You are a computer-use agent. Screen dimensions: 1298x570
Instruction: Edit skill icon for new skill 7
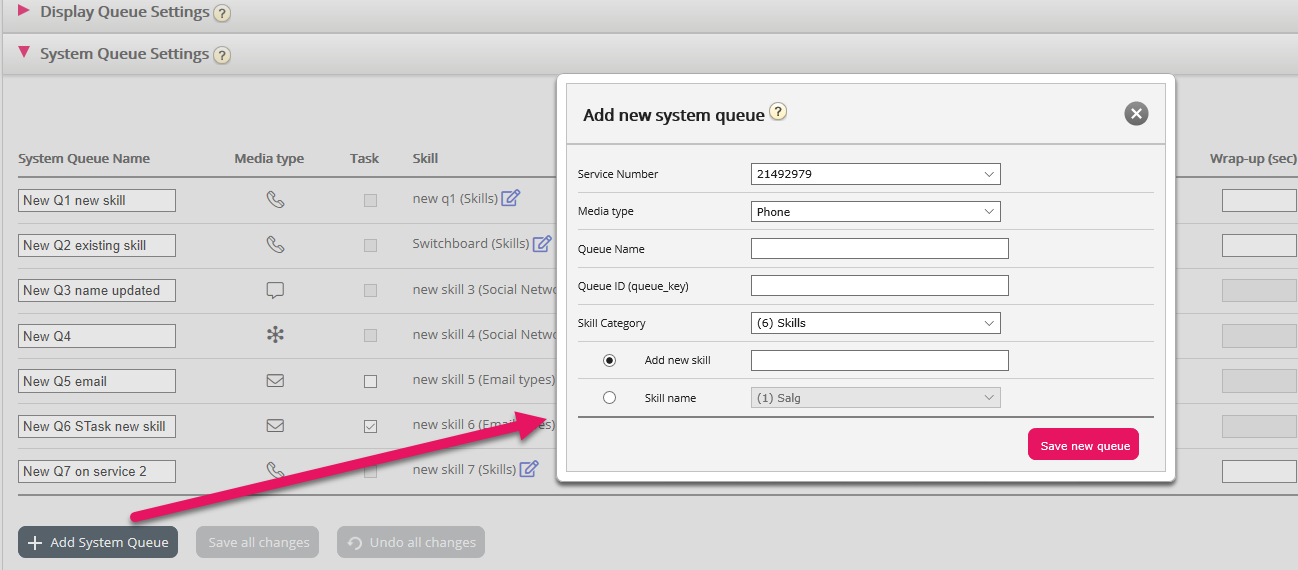529,469
